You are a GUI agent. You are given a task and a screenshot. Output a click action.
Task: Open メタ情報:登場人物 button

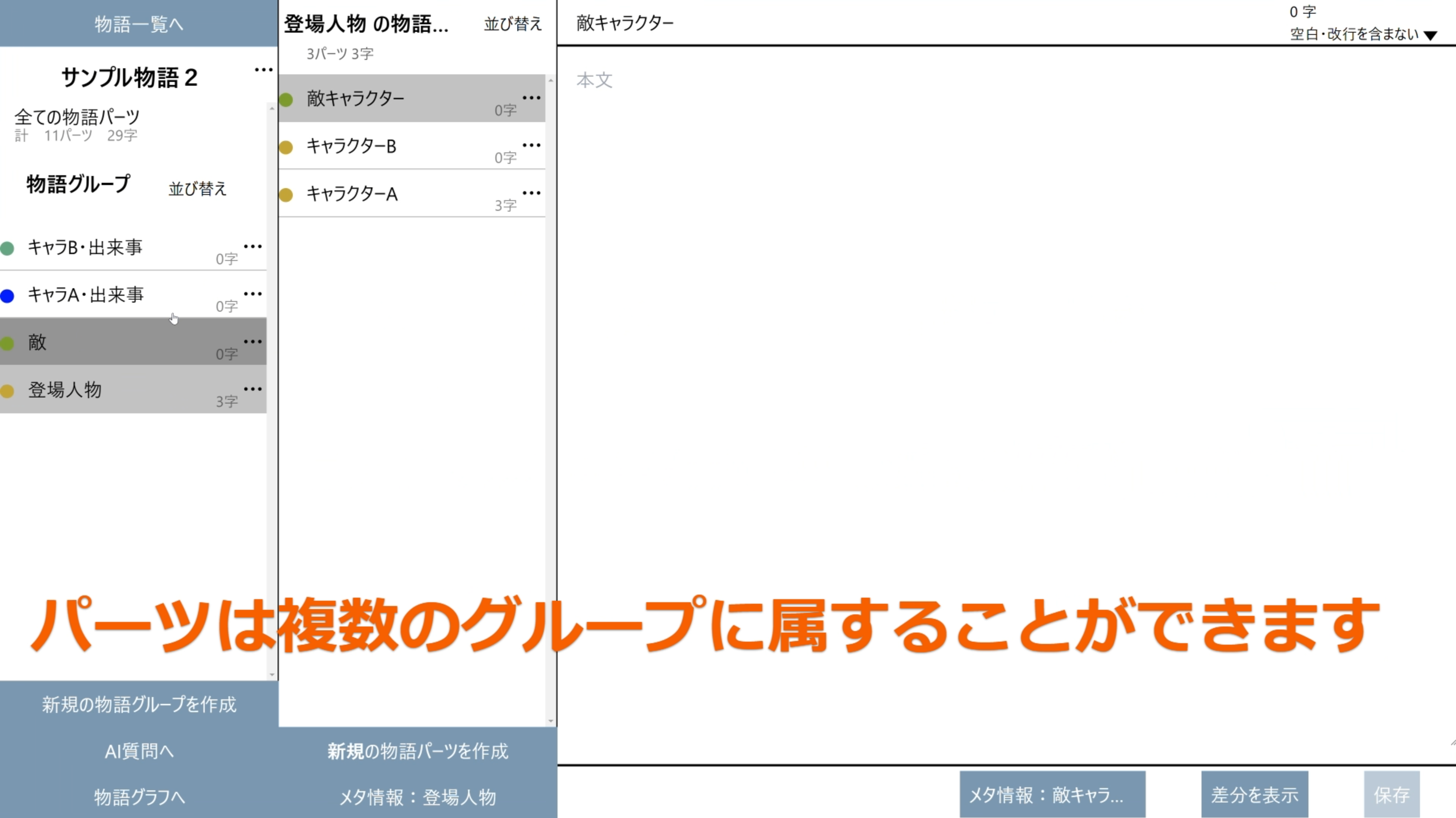pyautogui.click(x=418, y=796)
